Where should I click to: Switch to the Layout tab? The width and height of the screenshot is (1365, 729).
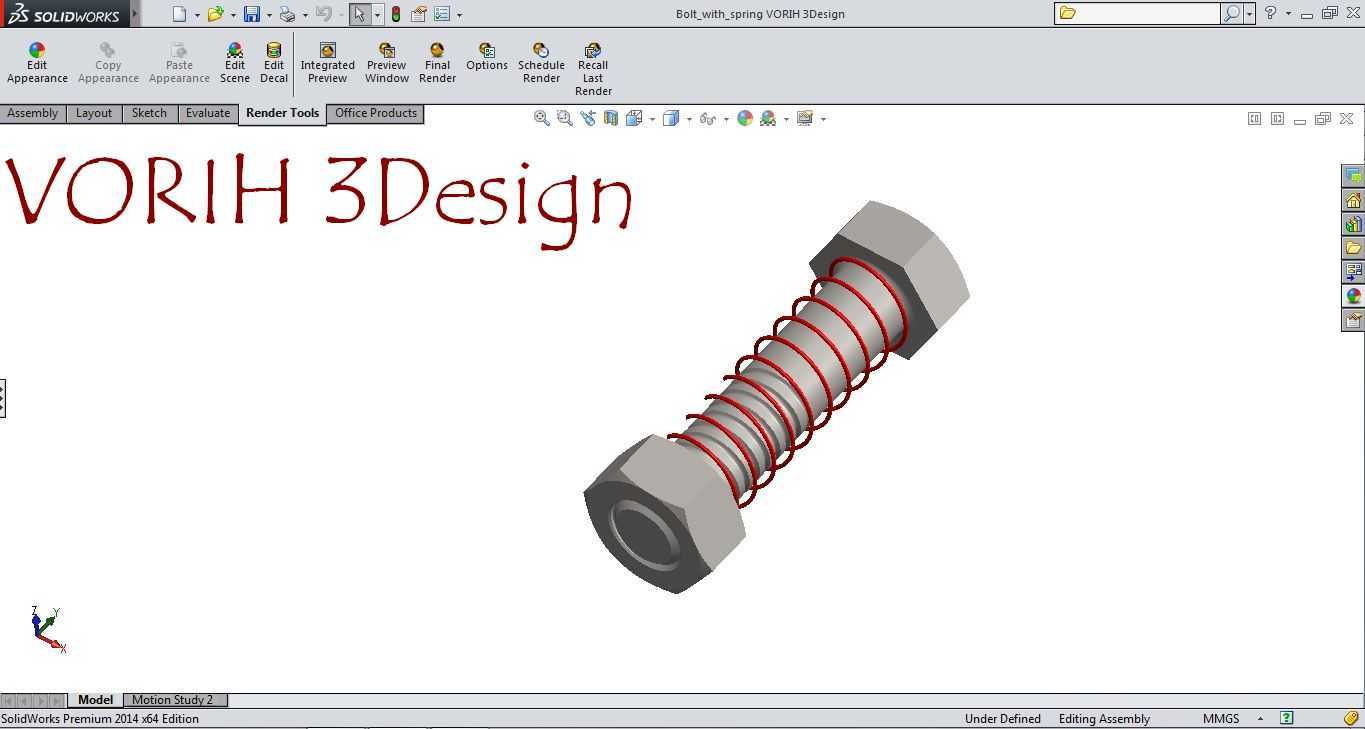(94, 113)
